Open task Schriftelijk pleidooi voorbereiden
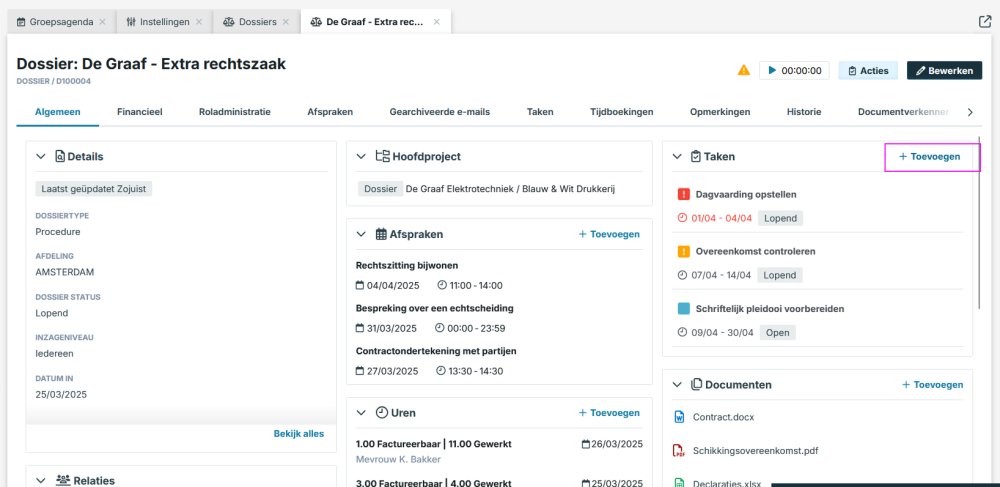 (770, 309)
